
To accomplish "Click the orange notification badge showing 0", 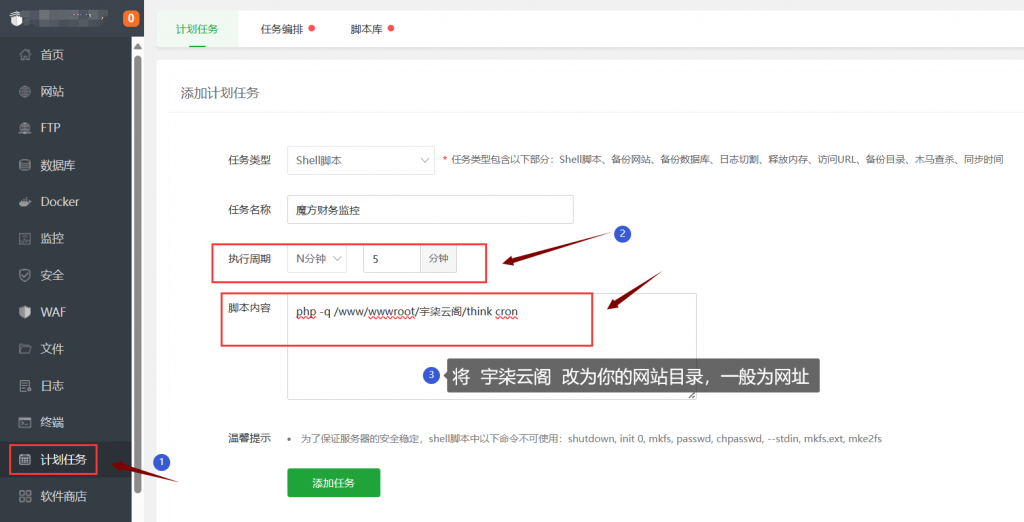I will [x=131, y=18].
